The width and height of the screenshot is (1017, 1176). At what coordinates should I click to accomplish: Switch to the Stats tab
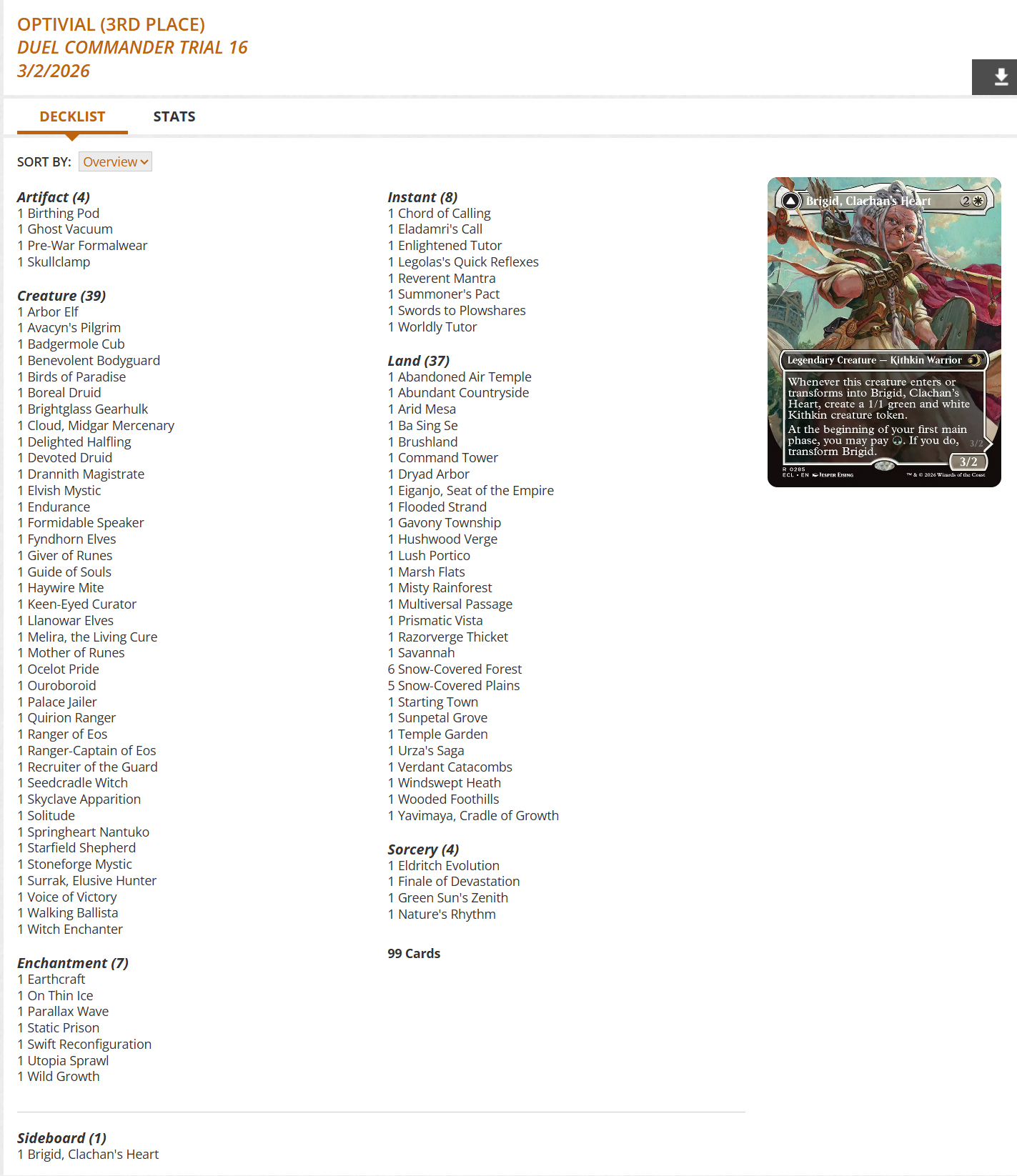[174, 116]
